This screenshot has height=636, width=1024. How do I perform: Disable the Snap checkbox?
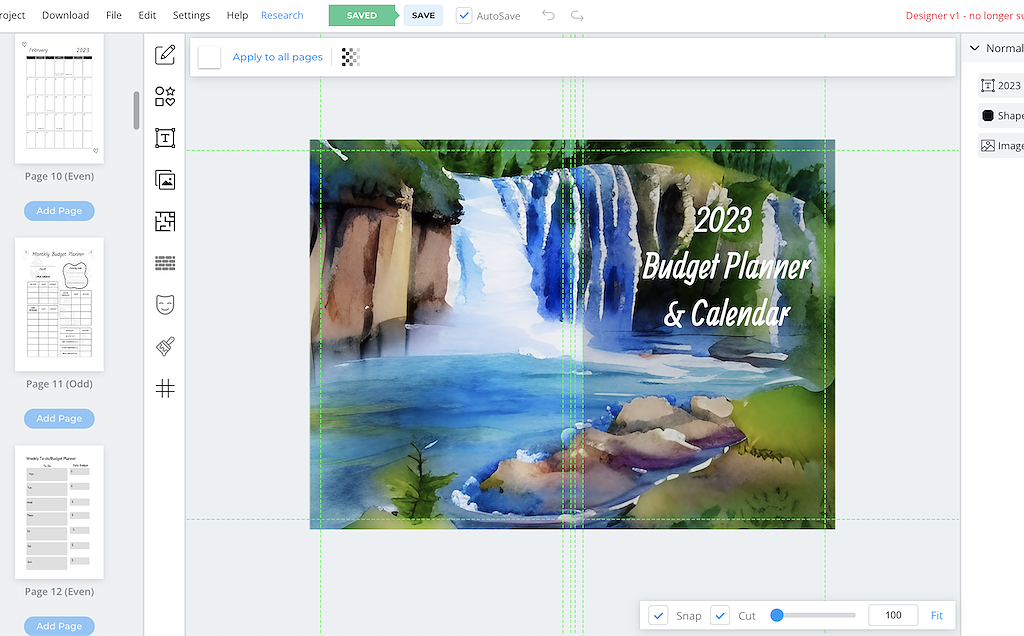(658, 615)
